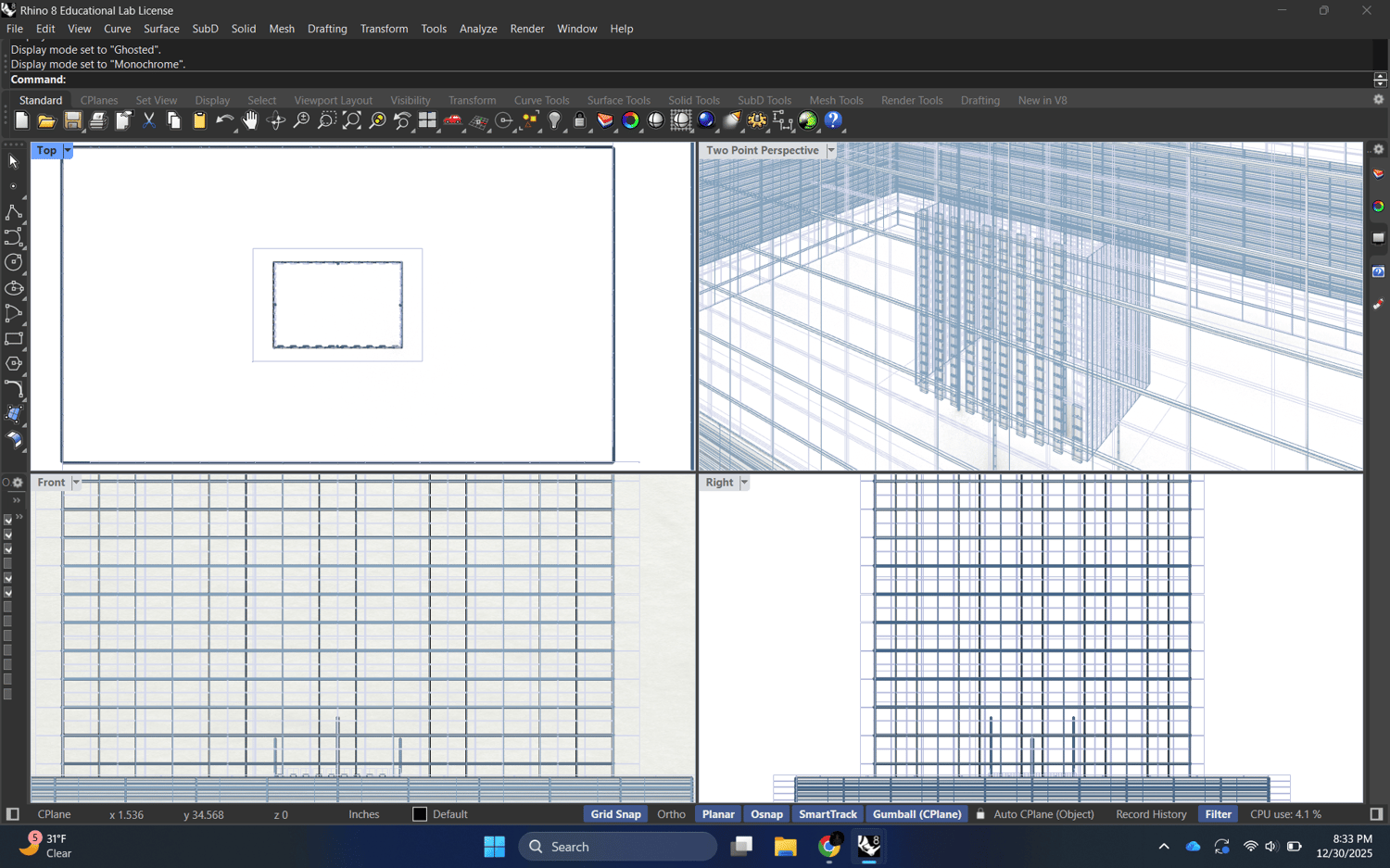
Task: Click the Lock objects padlock icon
Action: pos(580,120)
